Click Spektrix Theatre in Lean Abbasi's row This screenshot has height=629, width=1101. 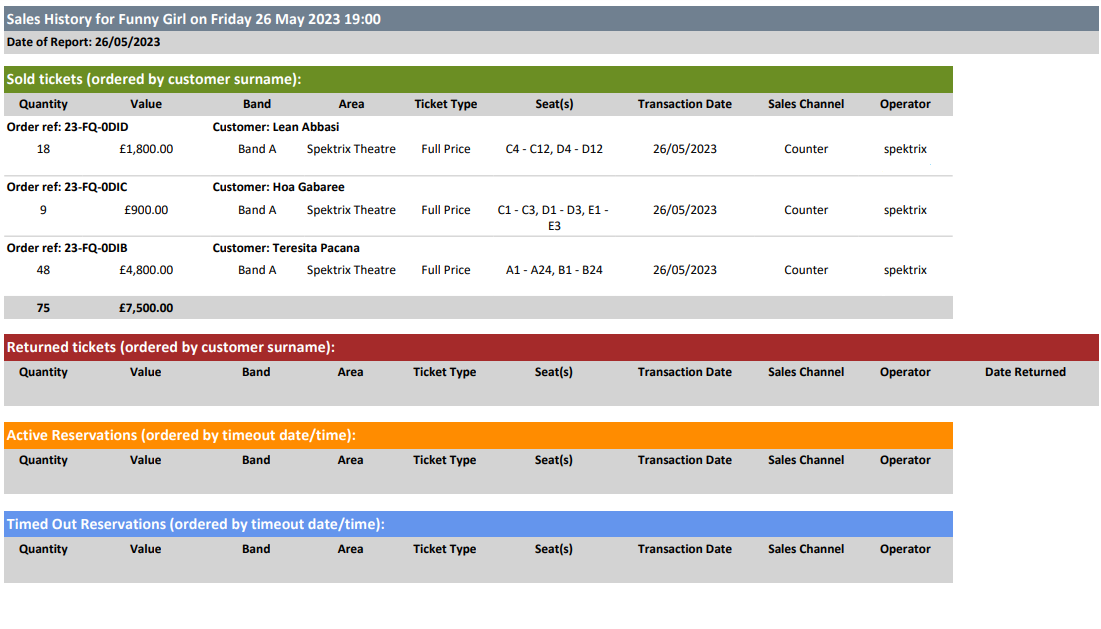pyautogui.click(x=351, y=149)
